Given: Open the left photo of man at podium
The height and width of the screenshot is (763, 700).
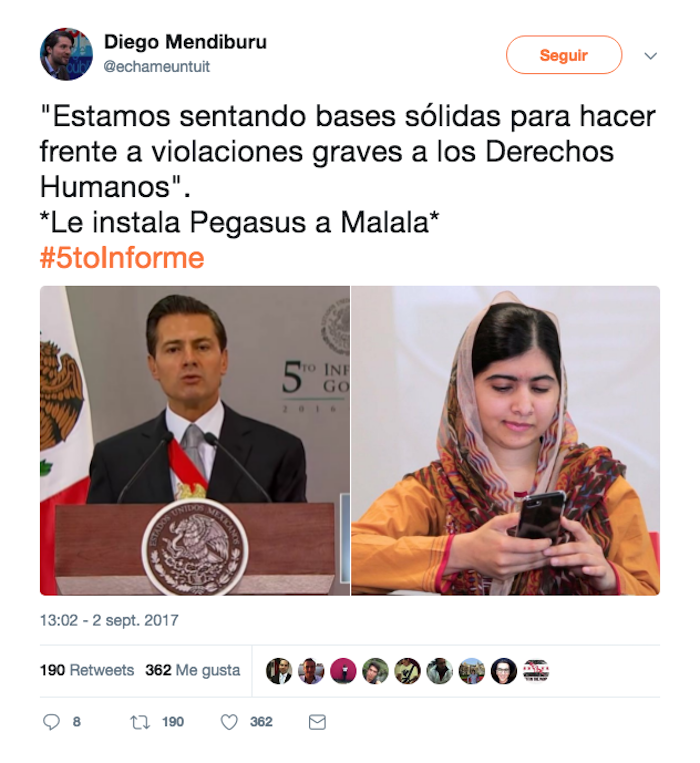Looking at the screenshot, I should [x=195, y=440].
